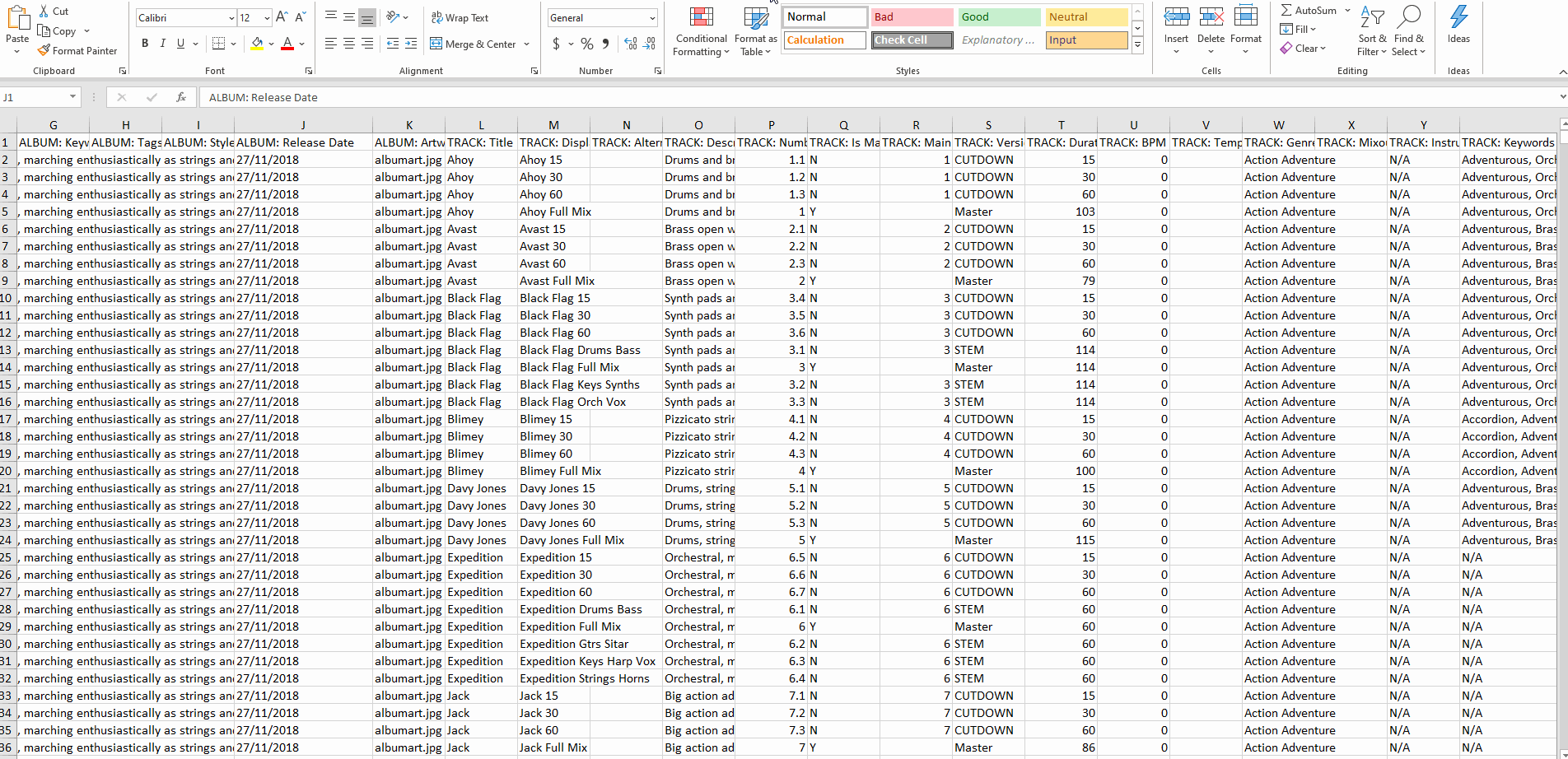Open the Clear menu in Editing
1568x759 pixels.
(1304, 49)
